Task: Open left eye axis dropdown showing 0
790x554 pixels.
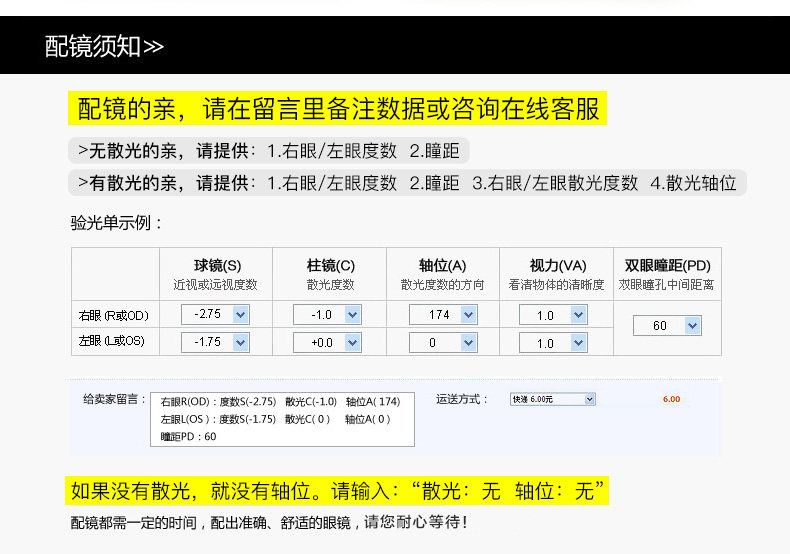Action: tap(443, 342)
